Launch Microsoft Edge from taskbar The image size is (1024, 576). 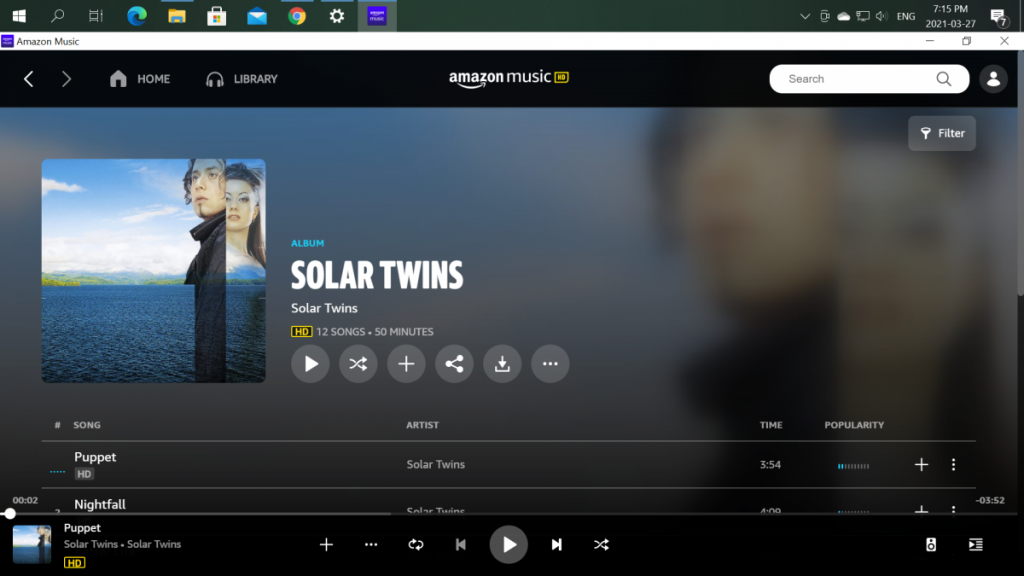(136, 16)
